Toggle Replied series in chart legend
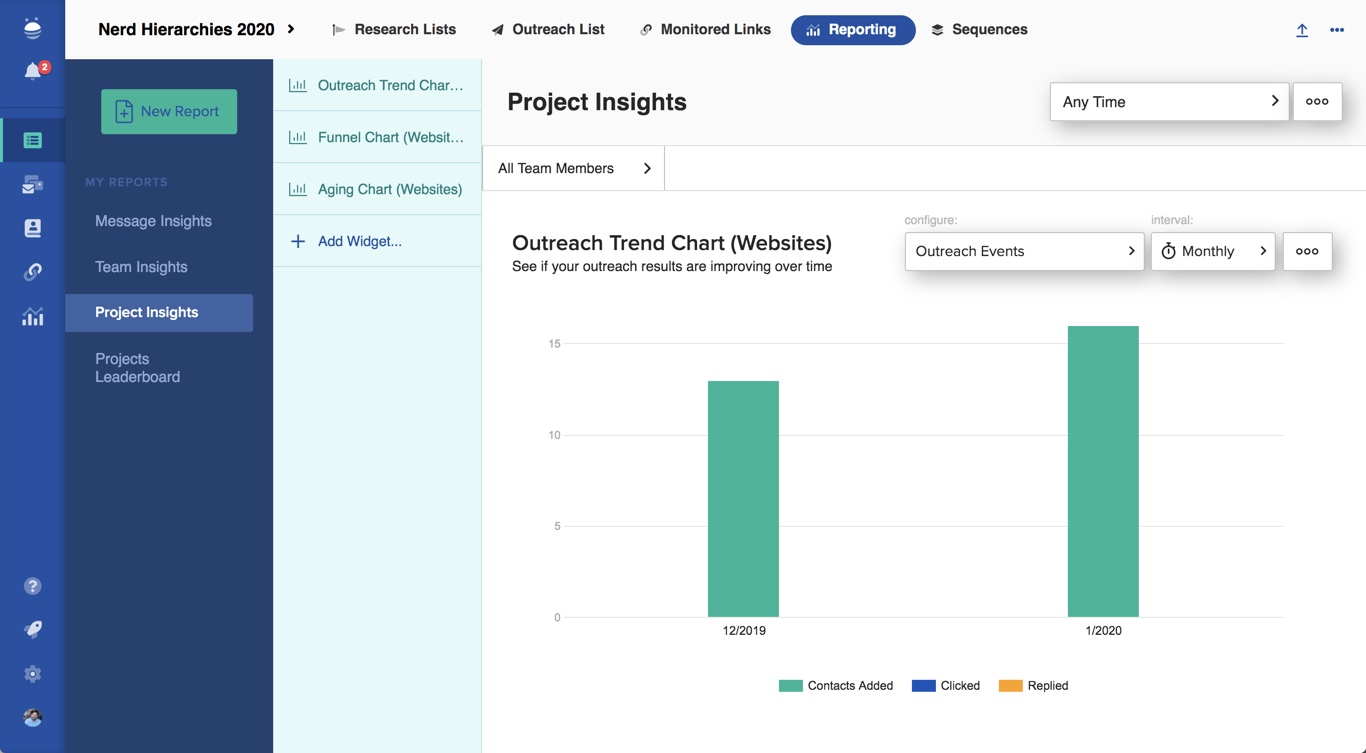 [x=1034, y=686]
